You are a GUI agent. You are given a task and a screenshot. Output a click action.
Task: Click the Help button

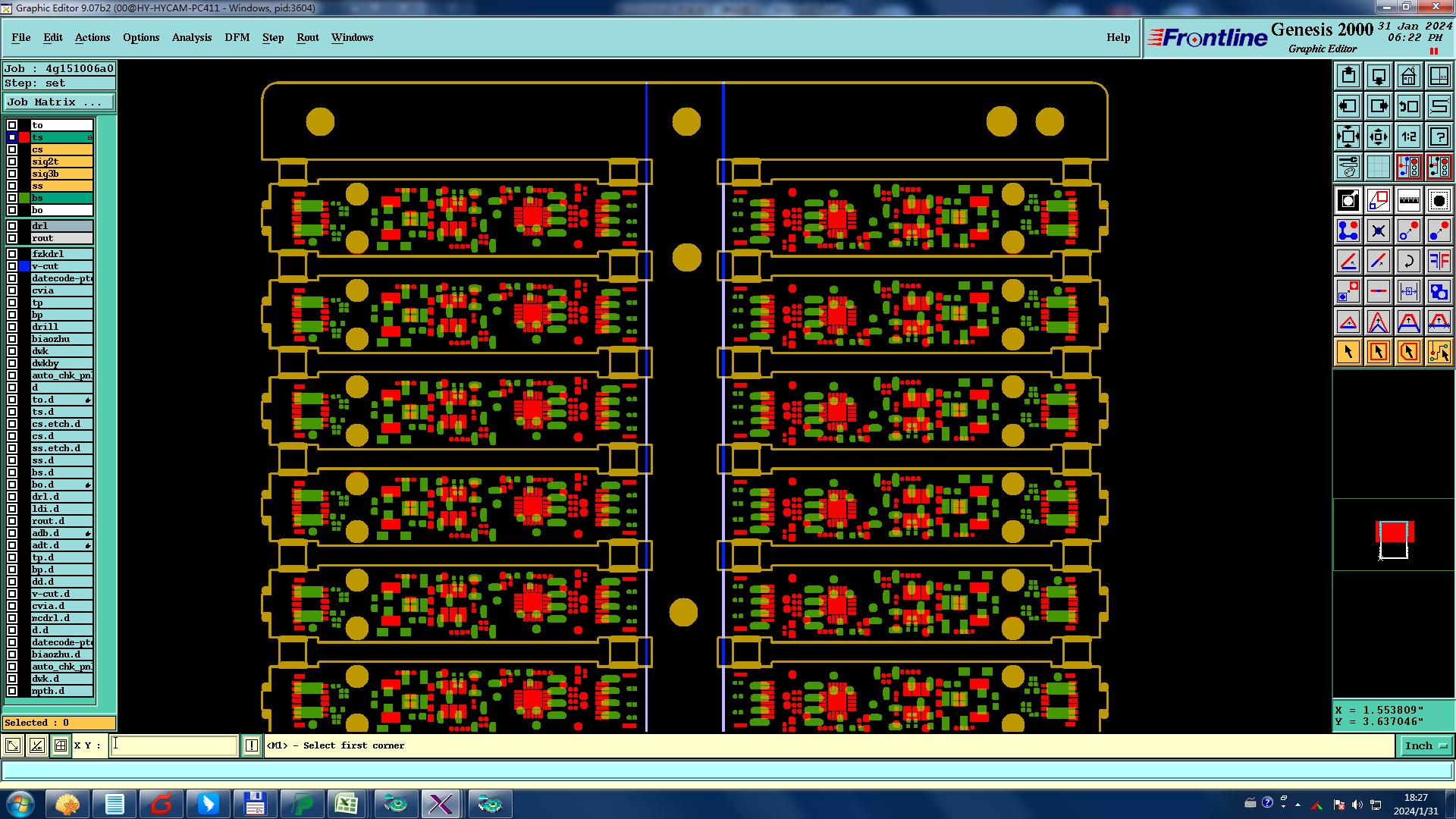click(1118, 37)
